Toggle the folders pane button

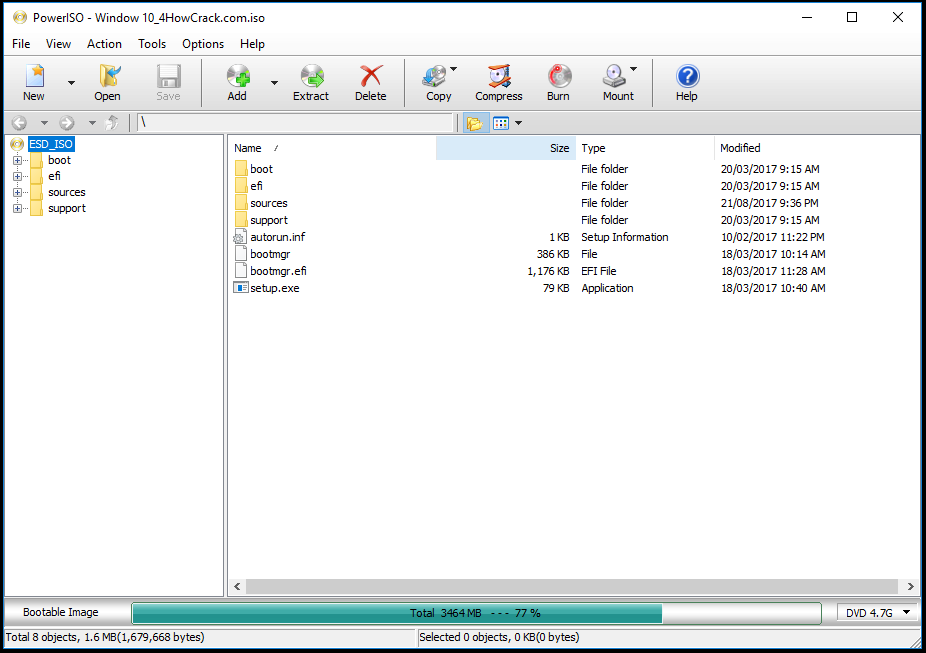click(475, 123)
